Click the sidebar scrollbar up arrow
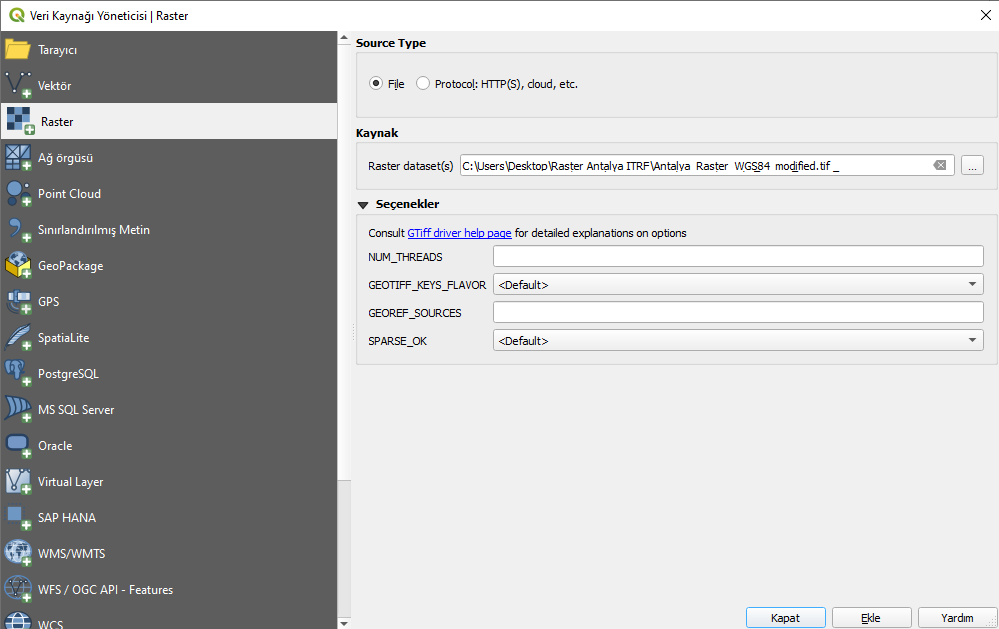The width and height of the screenshot is (999, 629). click(x=344, y=38)
